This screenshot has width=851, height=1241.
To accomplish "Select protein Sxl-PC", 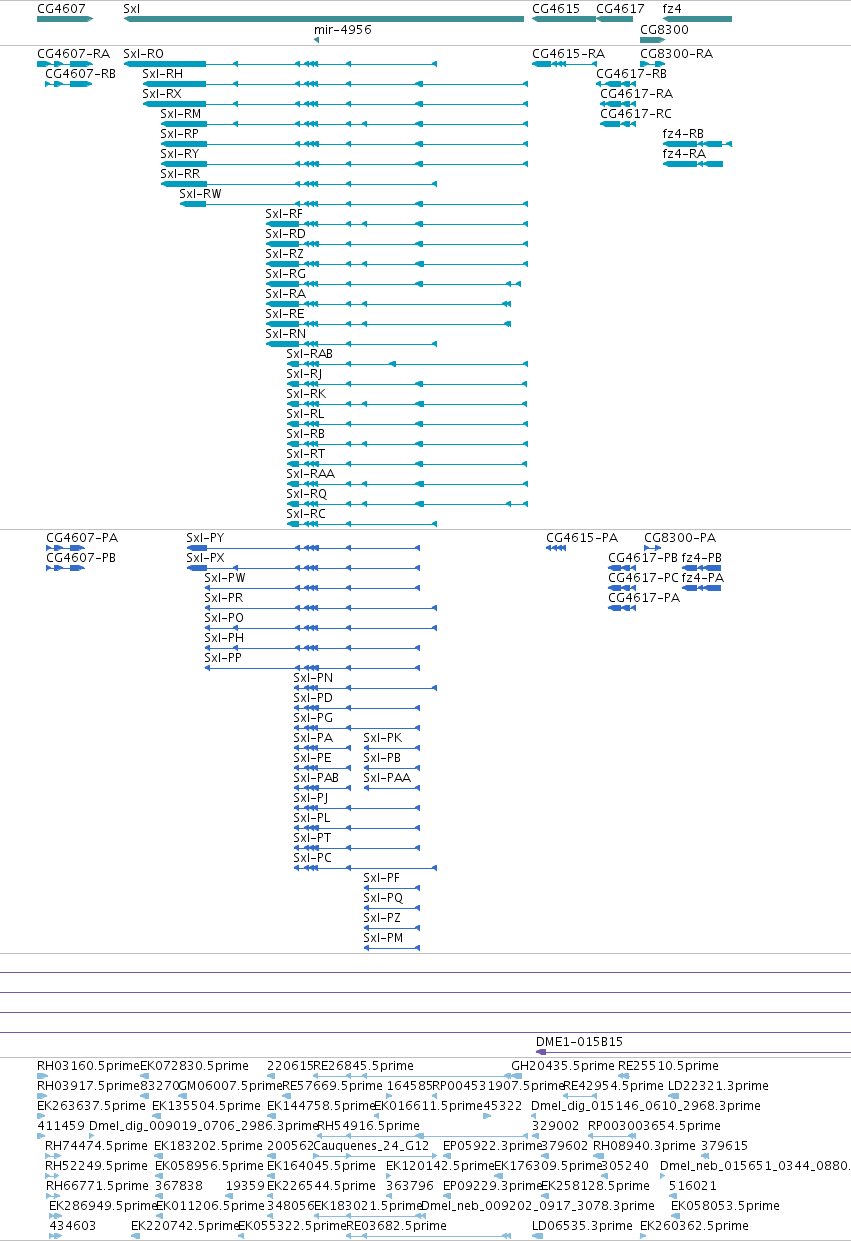I will coord(312,858).
